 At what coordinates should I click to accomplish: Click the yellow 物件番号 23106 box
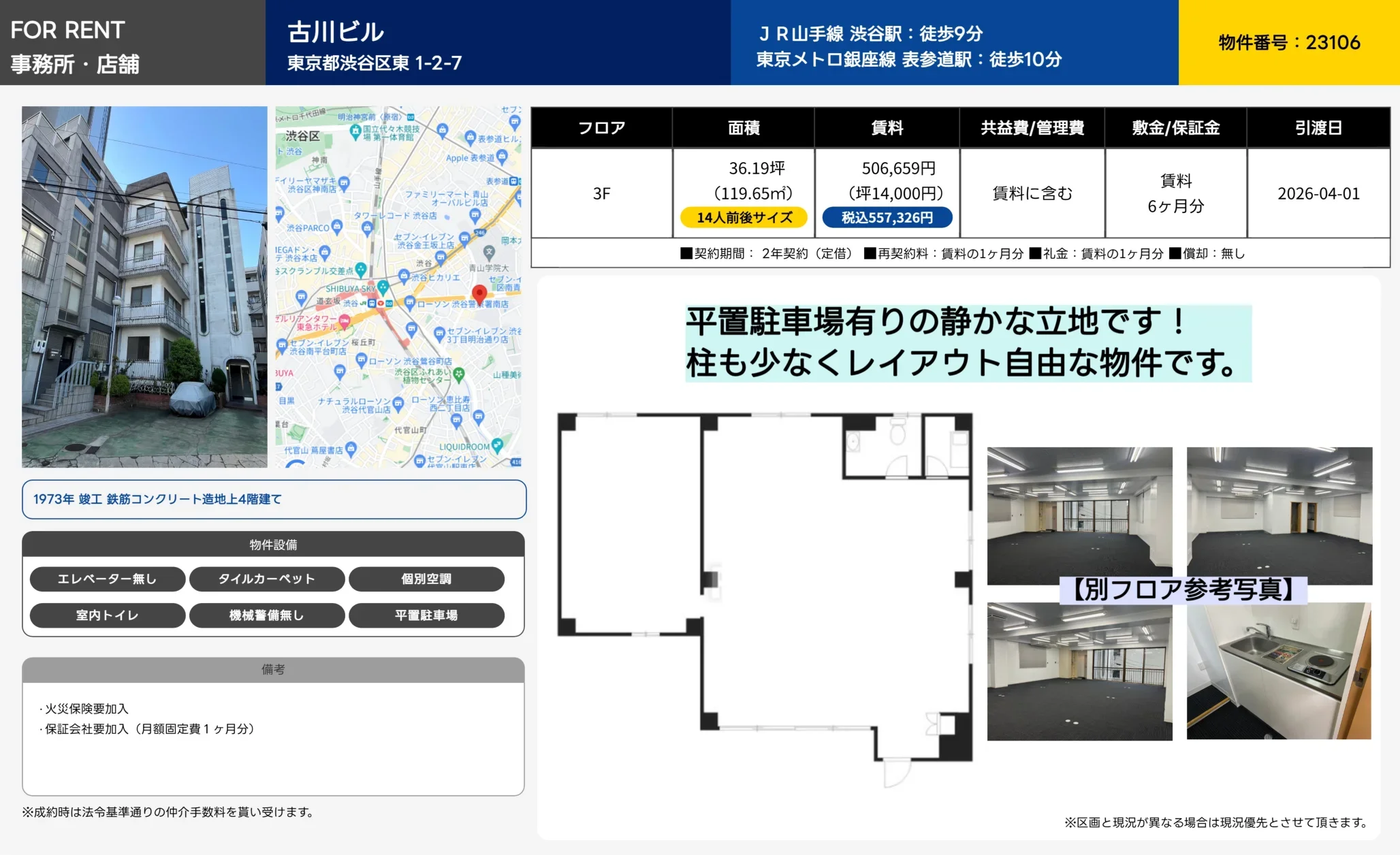[1288, 42]
